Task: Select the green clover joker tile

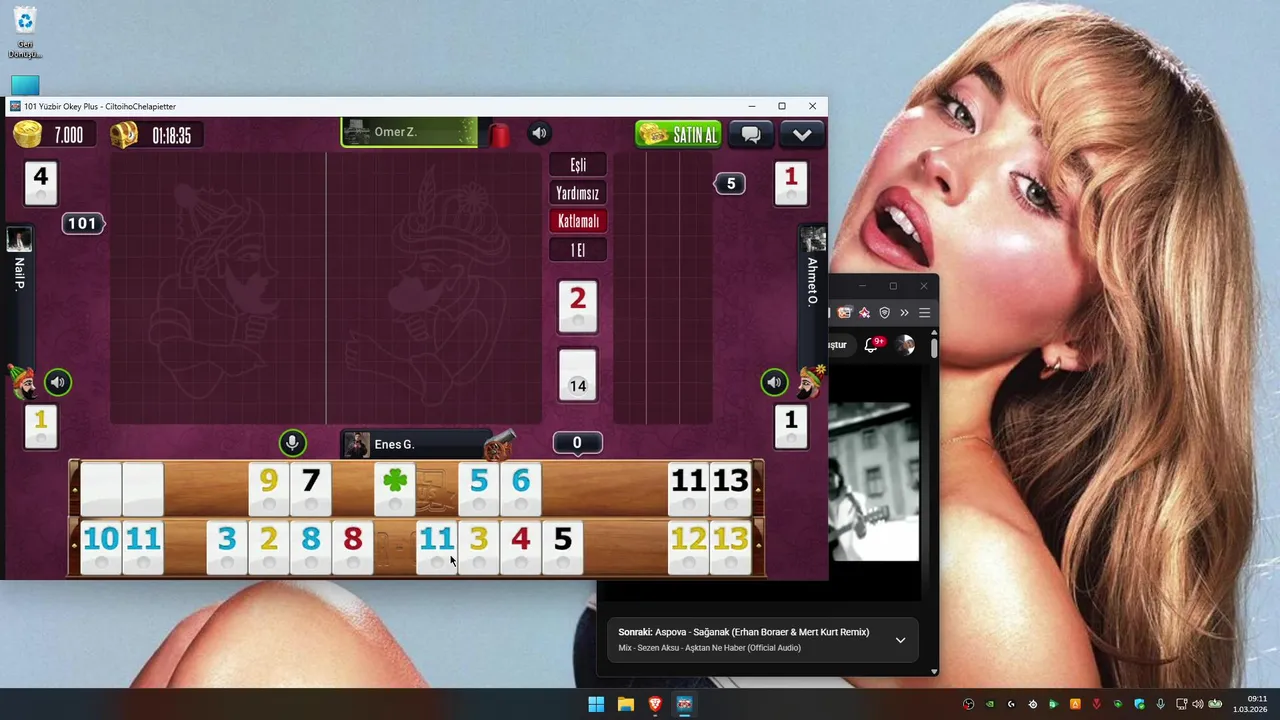Action: [x=395, y=487]
